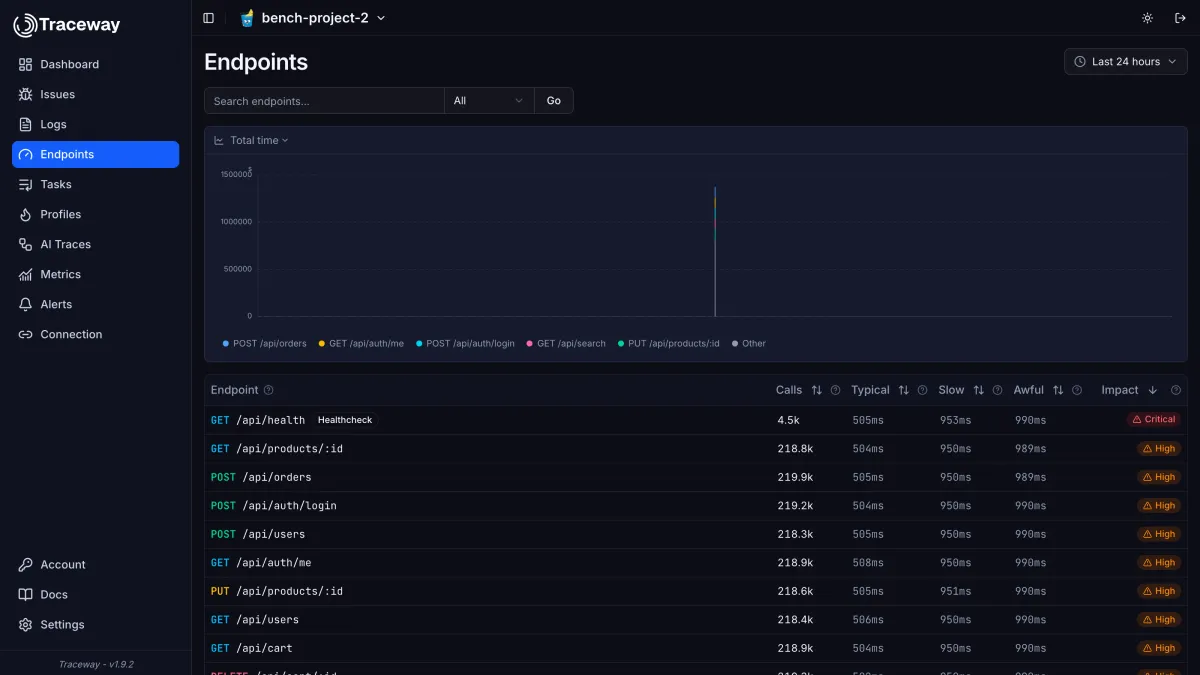
Task: Sort by the Calls column arrows
Action: 816,390
